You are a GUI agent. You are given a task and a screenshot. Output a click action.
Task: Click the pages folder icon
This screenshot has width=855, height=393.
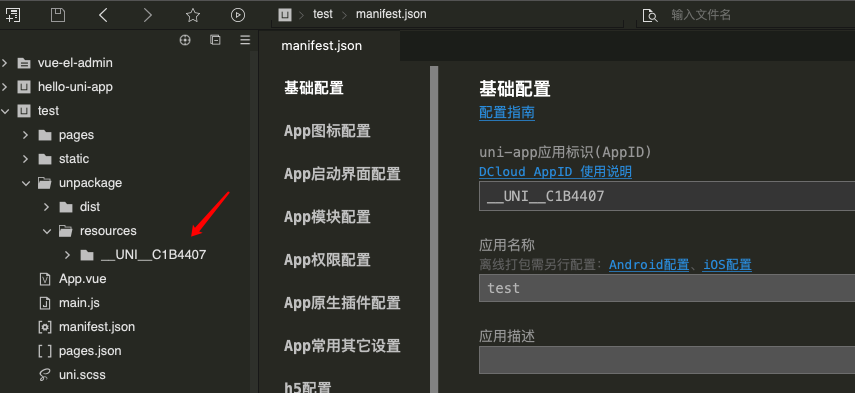tap(45, 135)
